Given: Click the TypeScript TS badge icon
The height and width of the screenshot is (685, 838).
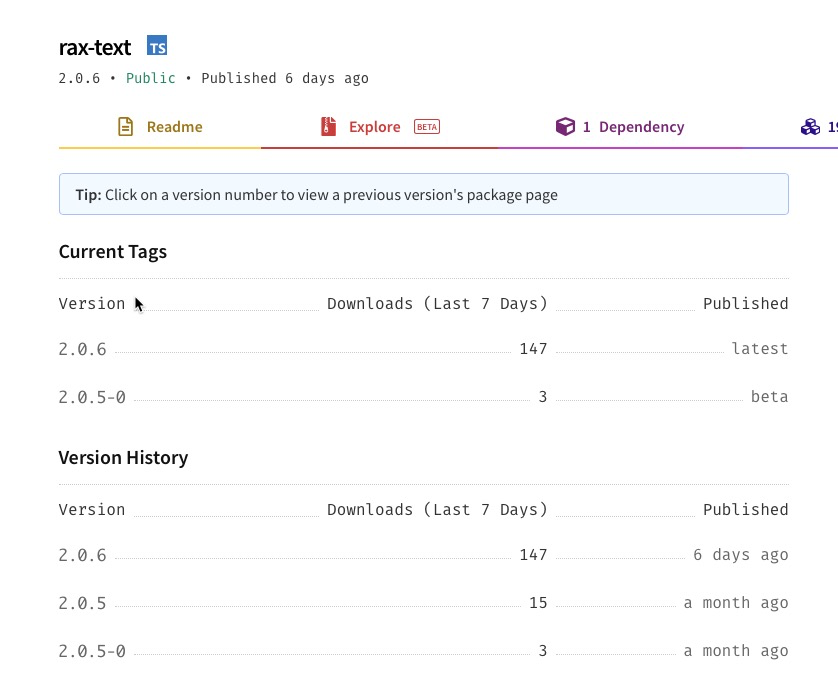Looking at the screenshot, I should [157, 45].
